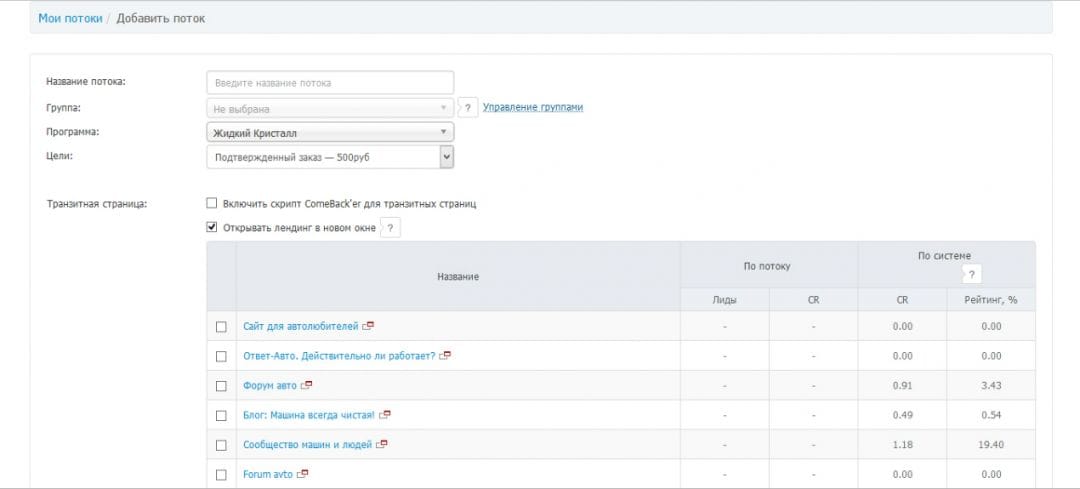1080x489 pixels.
Task: Uncheck Открывать лендинг в новом окне
Action: click(212, 227)
